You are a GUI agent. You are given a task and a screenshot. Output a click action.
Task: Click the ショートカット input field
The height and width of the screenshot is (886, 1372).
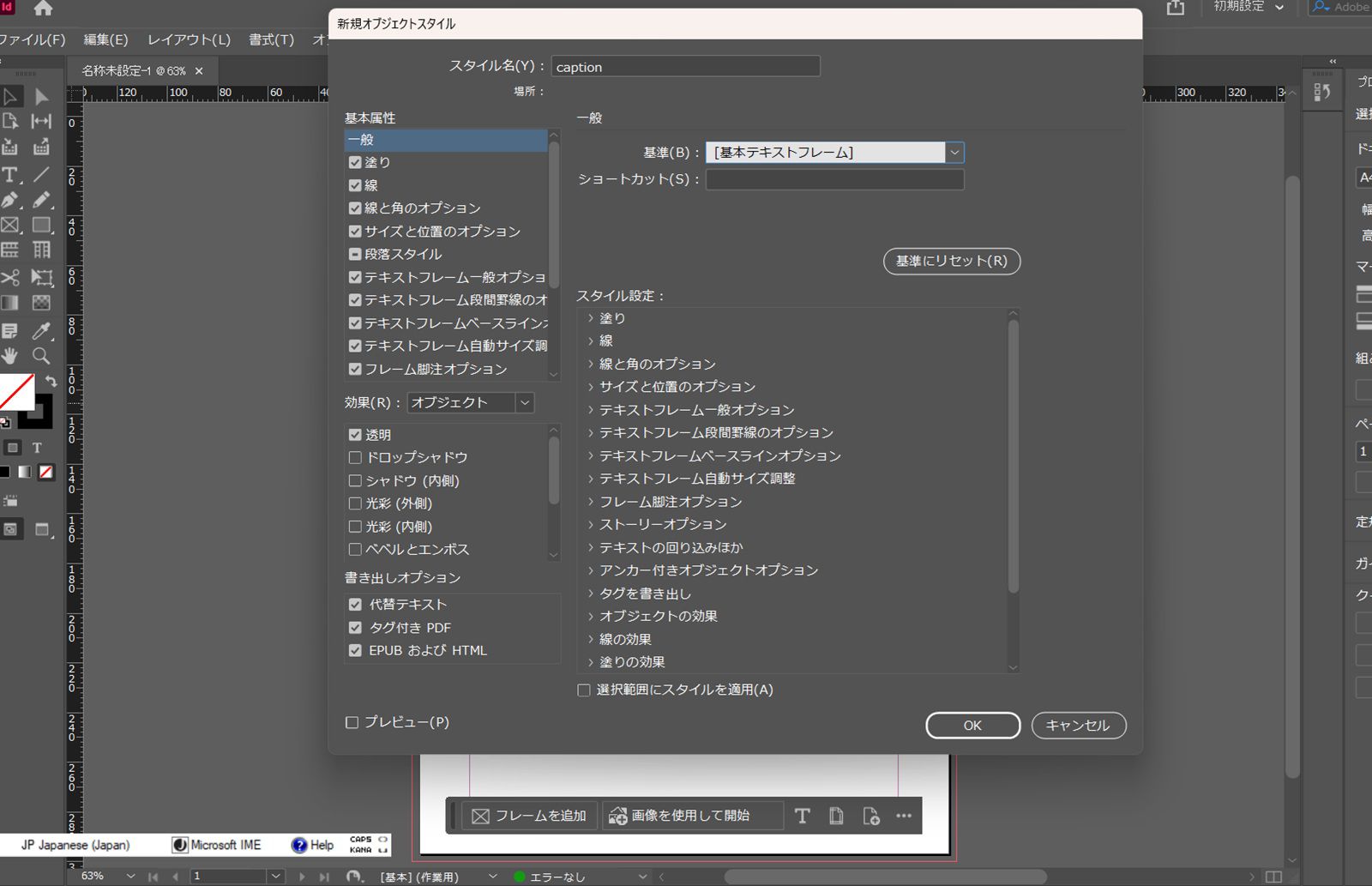[x=834, y=179]
